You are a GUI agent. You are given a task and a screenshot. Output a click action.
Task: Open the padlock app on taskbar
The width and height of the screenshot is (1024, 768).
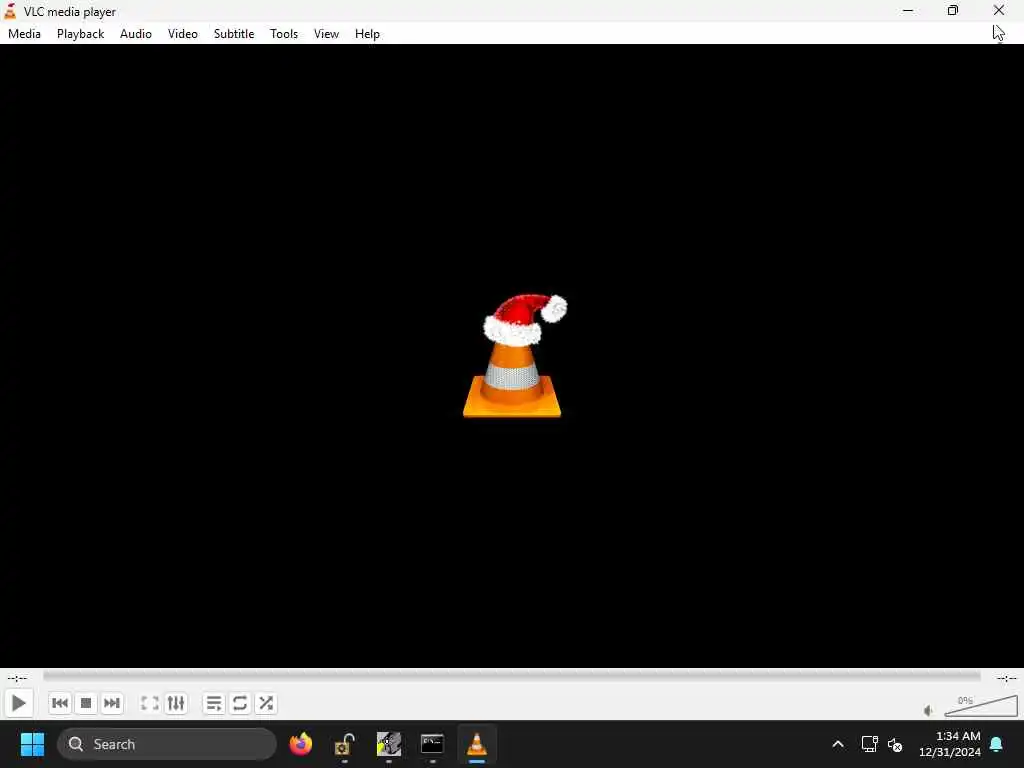coord(344,744)
